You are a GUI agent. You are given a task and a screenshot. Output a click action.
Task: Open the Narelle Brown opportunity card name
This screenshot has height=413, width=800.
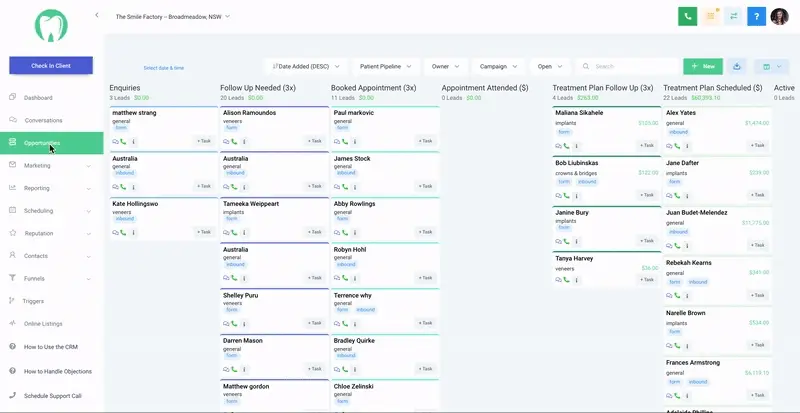coord(686,313)
